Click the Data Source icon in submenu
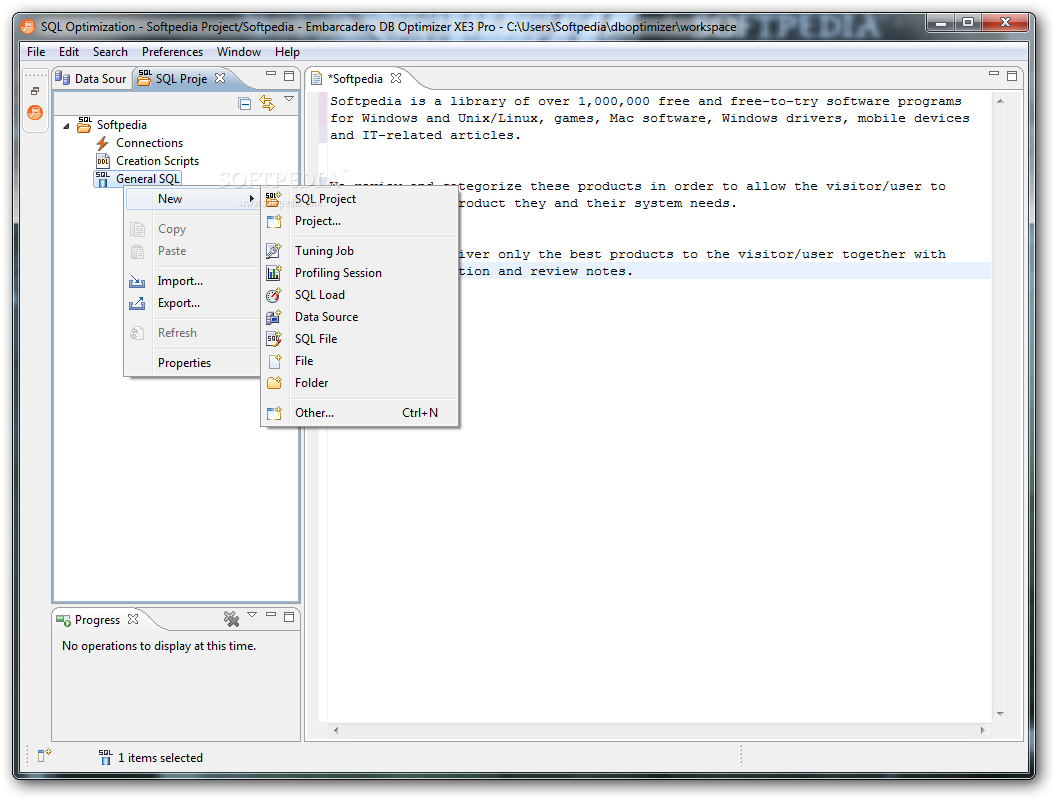Image resolution: width=1056 pixels, height=800 pixels. (x=273, y=316)
